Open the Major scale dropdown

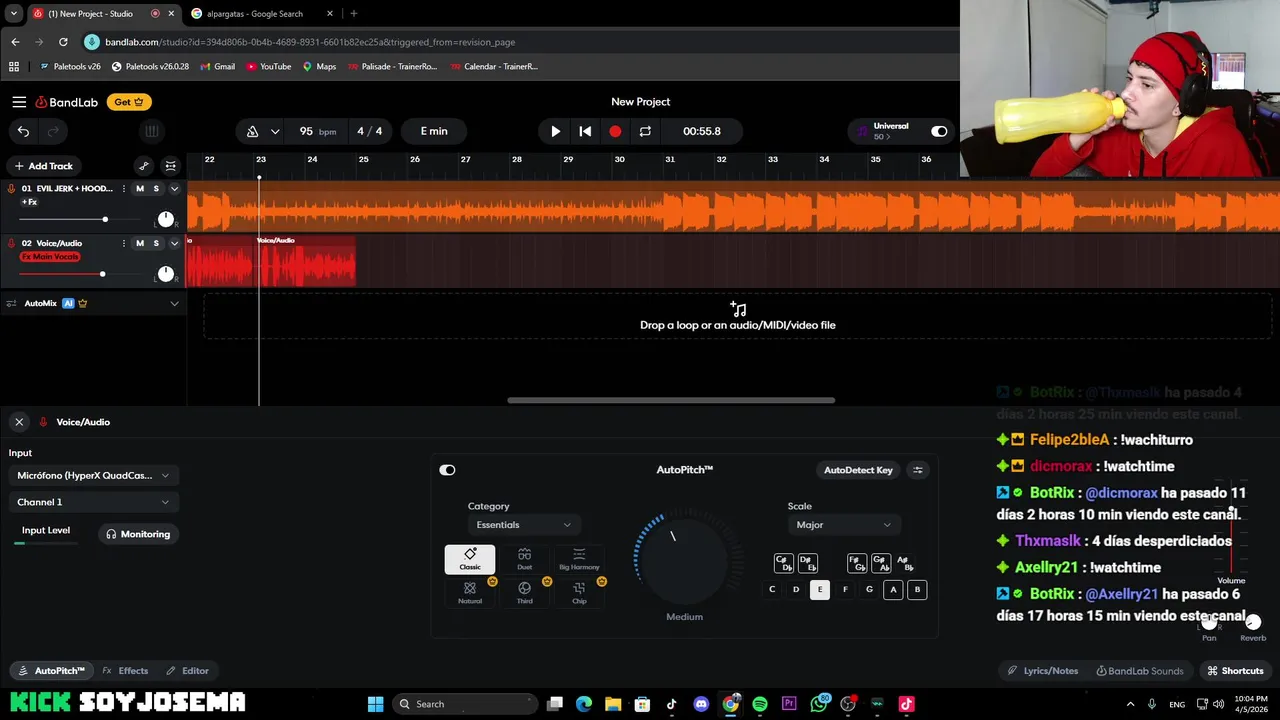click(842, 525)
